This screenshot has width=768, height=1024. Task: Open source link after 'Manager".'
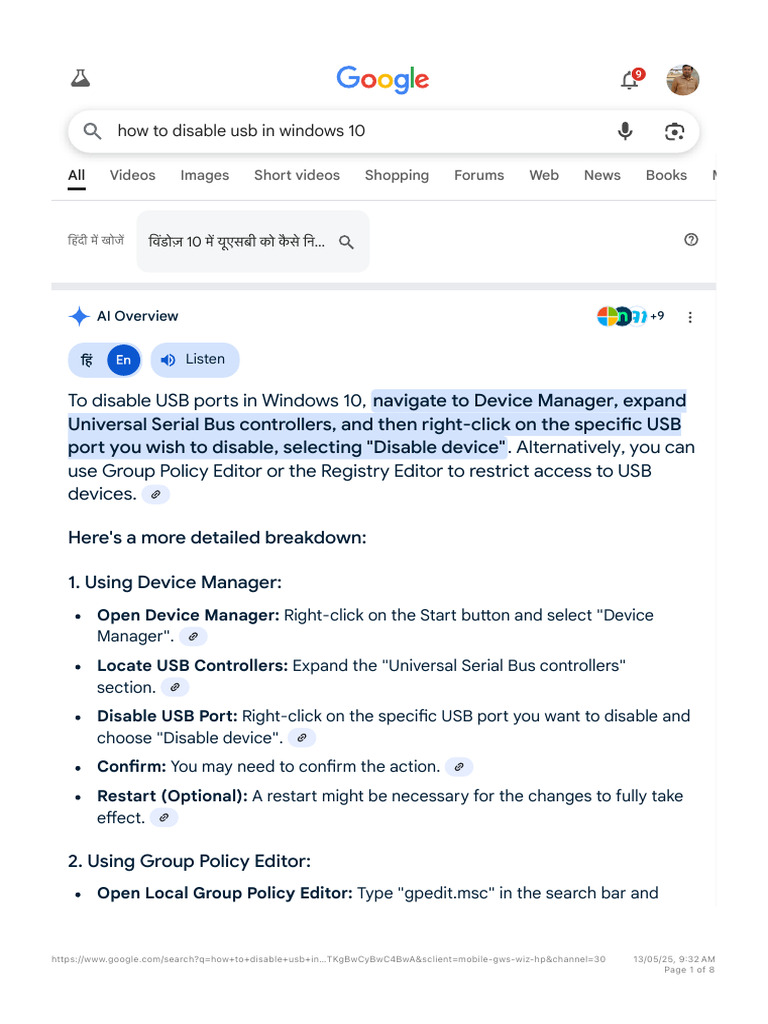[193, 636]
